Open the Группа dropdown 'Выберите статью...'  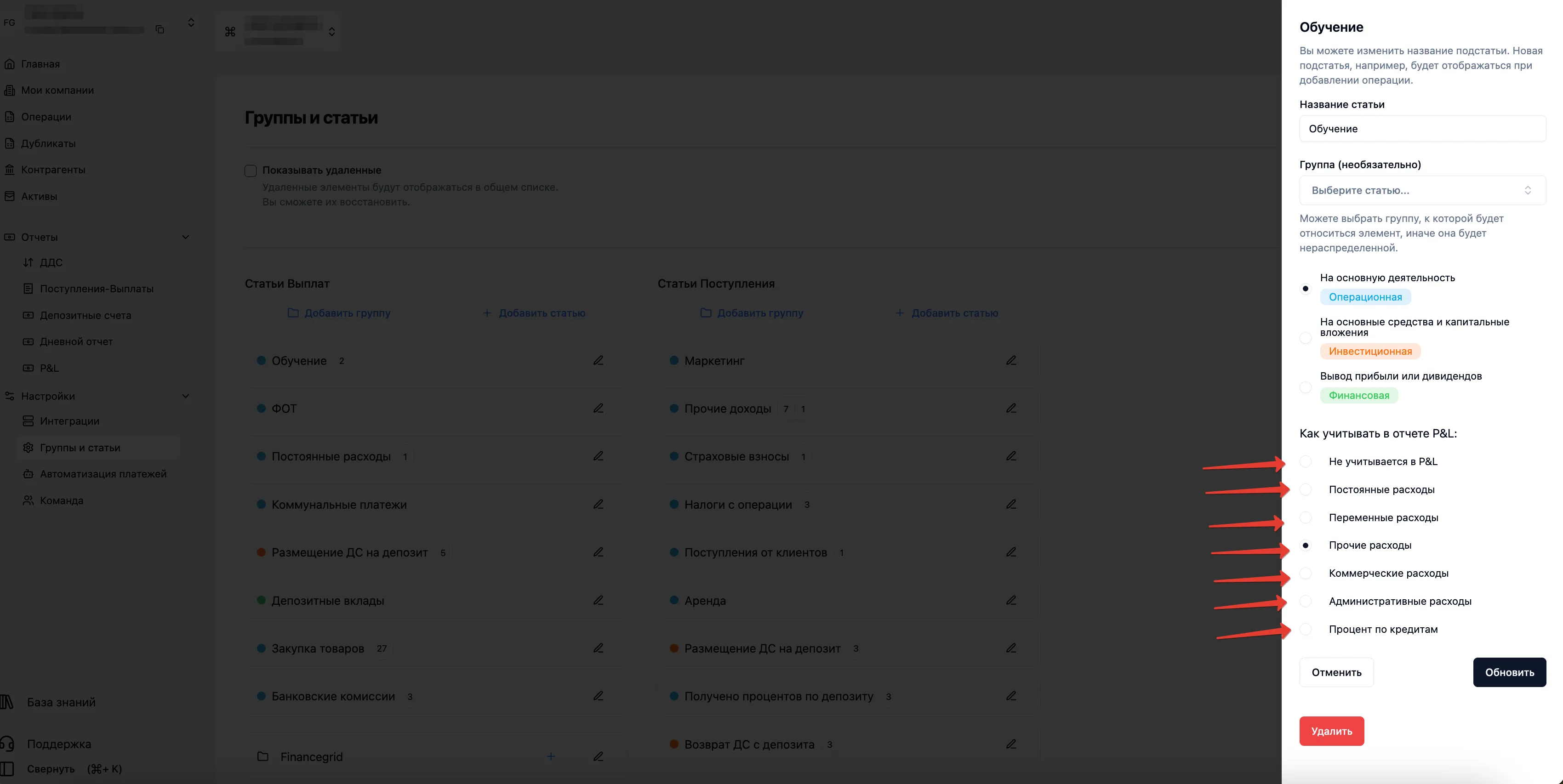coord(1422,190)
